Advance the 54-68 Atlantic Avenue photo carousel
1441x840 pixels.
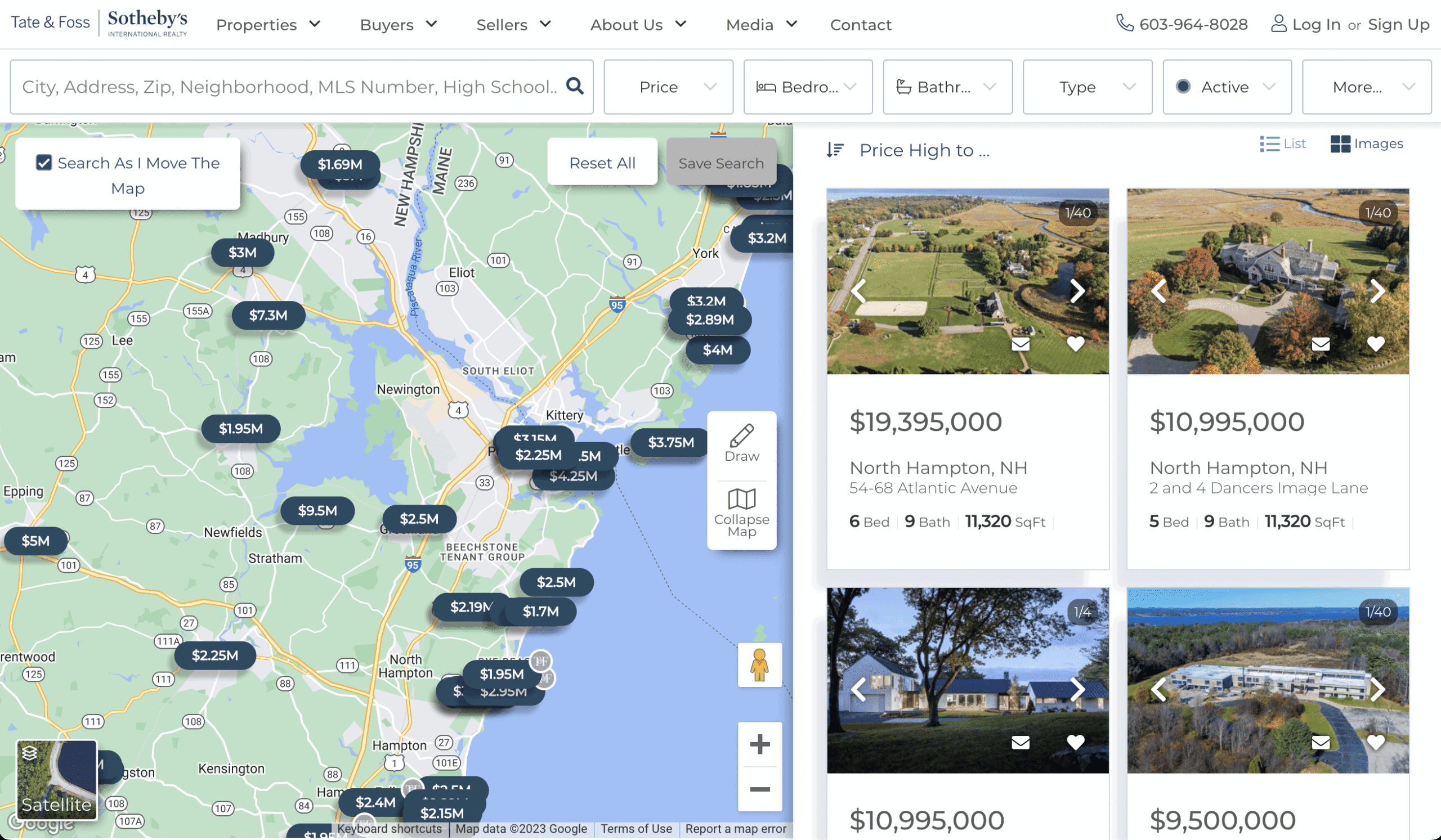coord(1077,291)
